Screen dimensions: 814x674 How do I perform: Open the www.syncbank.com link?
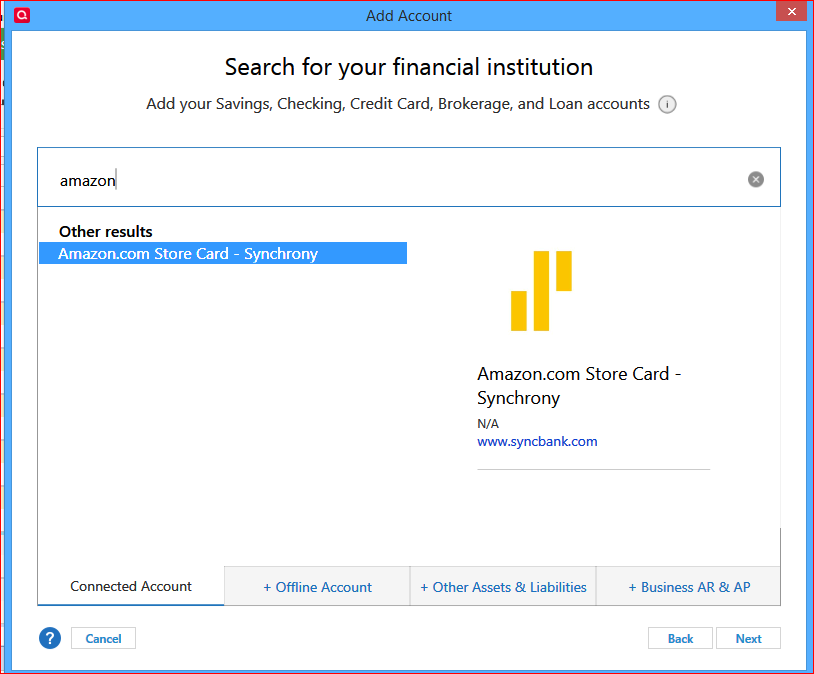[537, 441]
